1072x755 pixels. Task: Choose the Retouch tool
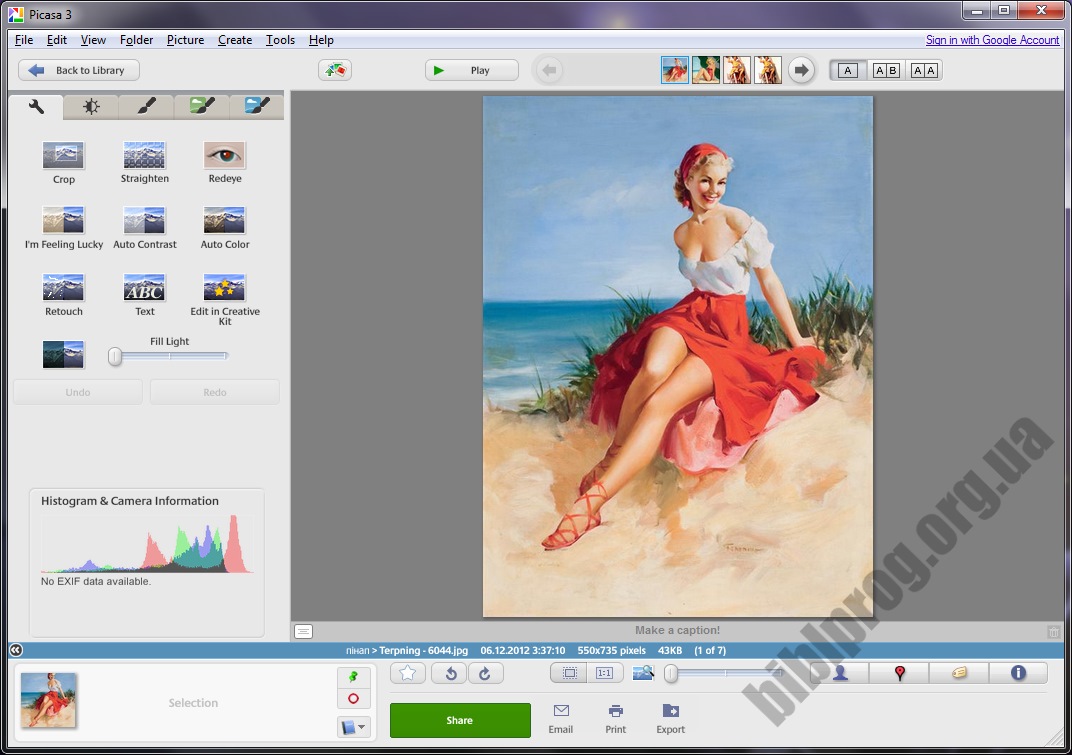pos(64,288)
